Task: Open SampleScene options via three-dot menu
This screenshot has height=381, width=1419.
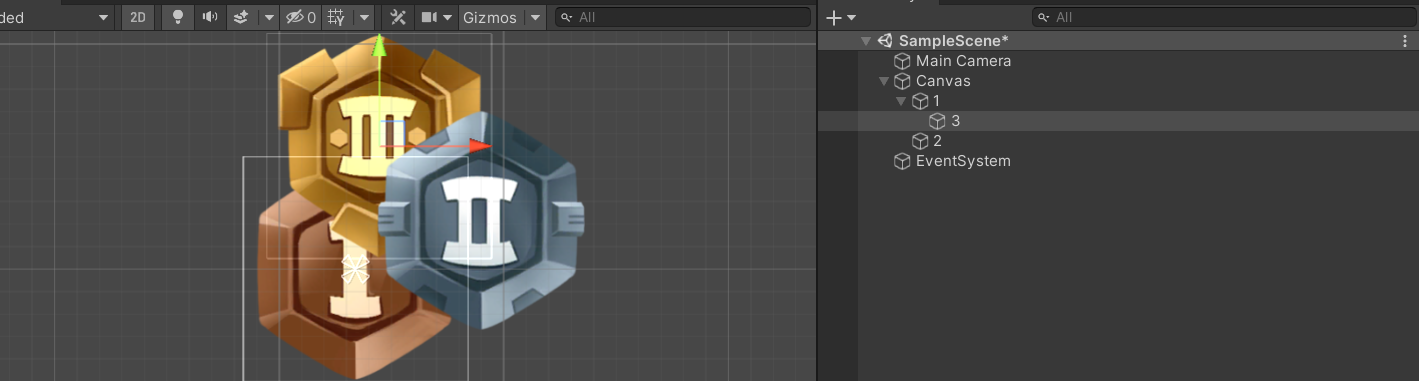Action: 1405,41
